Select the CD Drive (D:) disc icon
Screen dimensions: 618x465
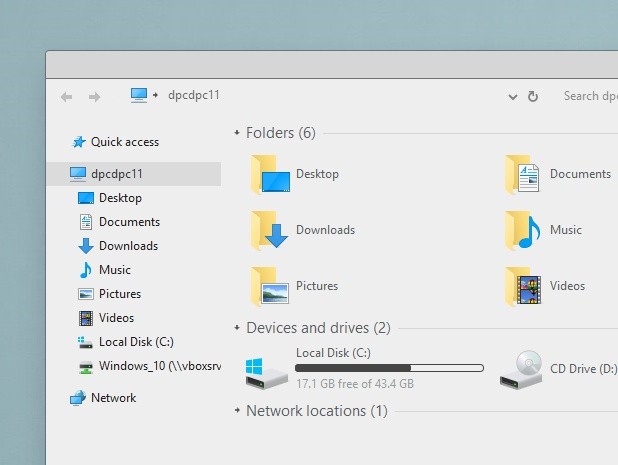tap(521, 370)
